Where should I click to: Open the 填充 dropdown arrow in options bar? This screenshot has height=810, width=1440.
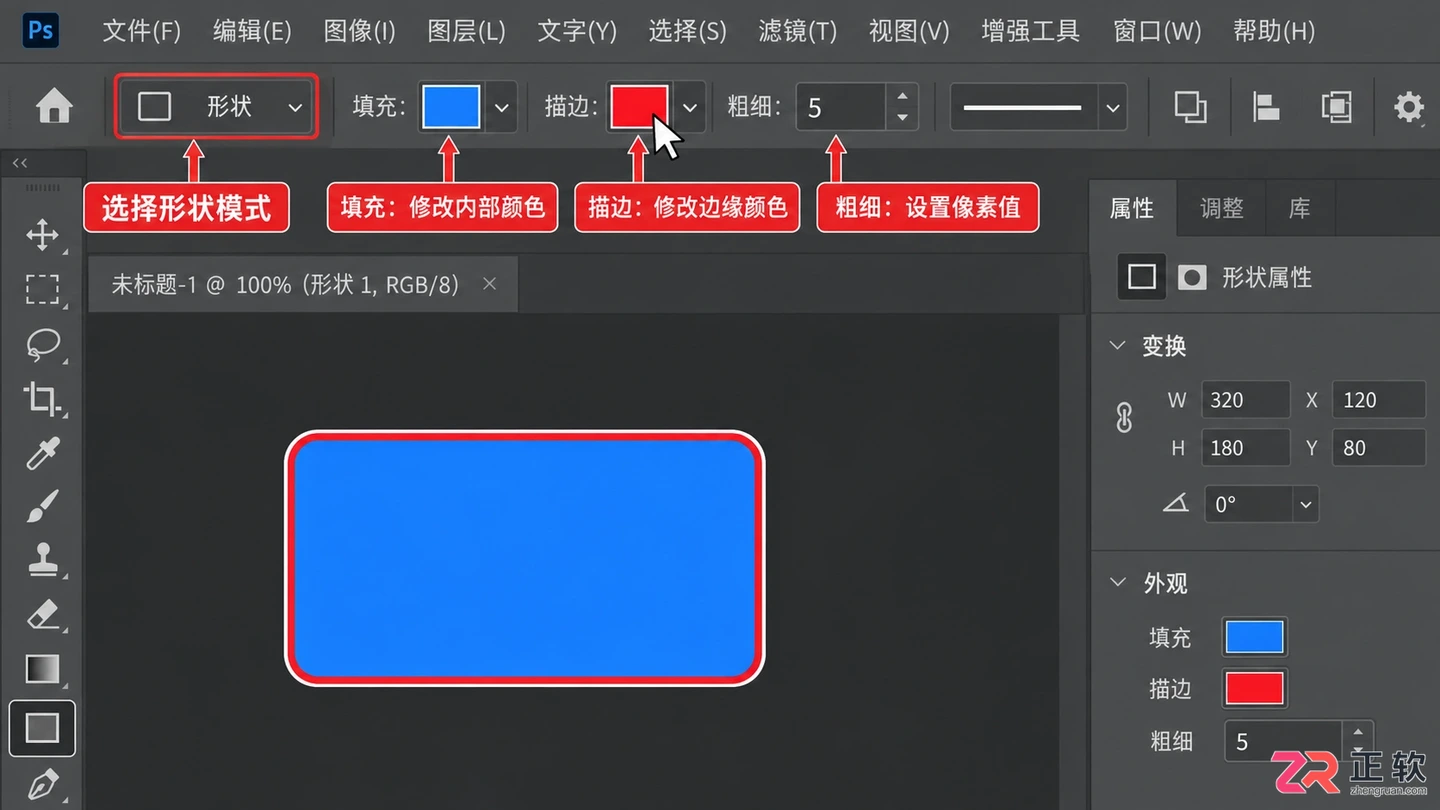tap(502, 107)
